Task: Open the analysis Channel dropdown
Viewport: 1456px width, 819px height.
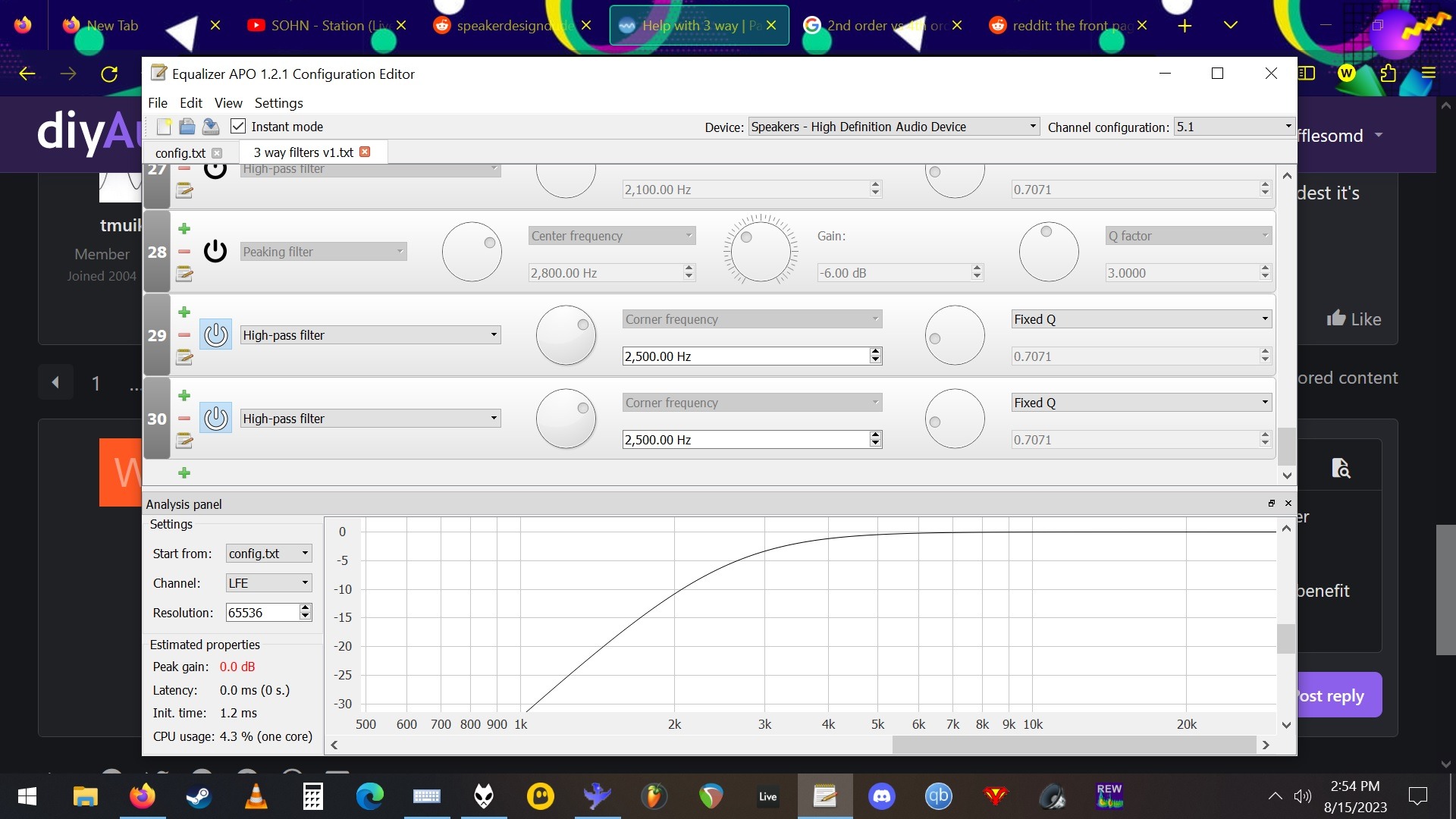Action: pos(269,583)
